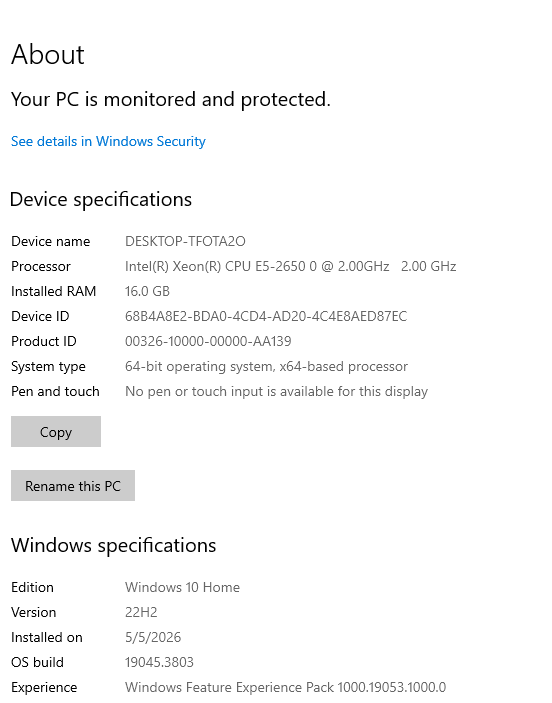This screenshot has height=703, width=552.
Task: Click the Version value 22H2
Action: pos(141,612)
